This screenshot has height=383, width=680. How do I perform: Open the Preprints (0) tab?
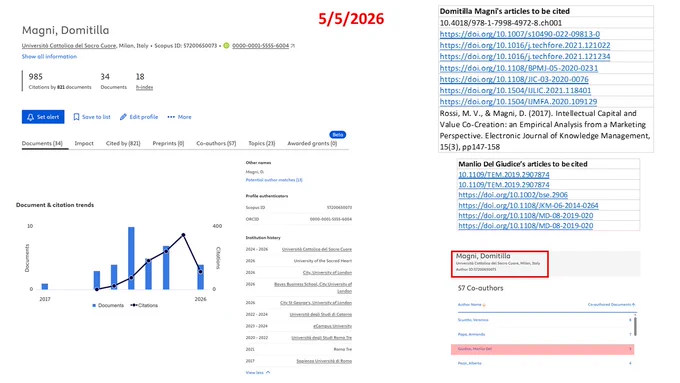coord(168,143)
